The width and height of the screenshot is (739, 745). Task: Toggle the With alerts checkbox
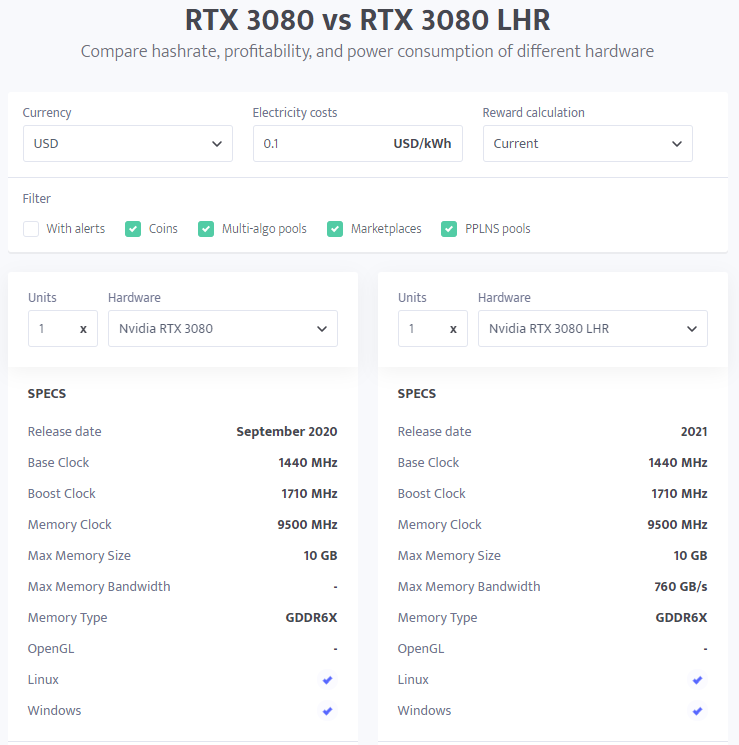[x=31, y=229]
